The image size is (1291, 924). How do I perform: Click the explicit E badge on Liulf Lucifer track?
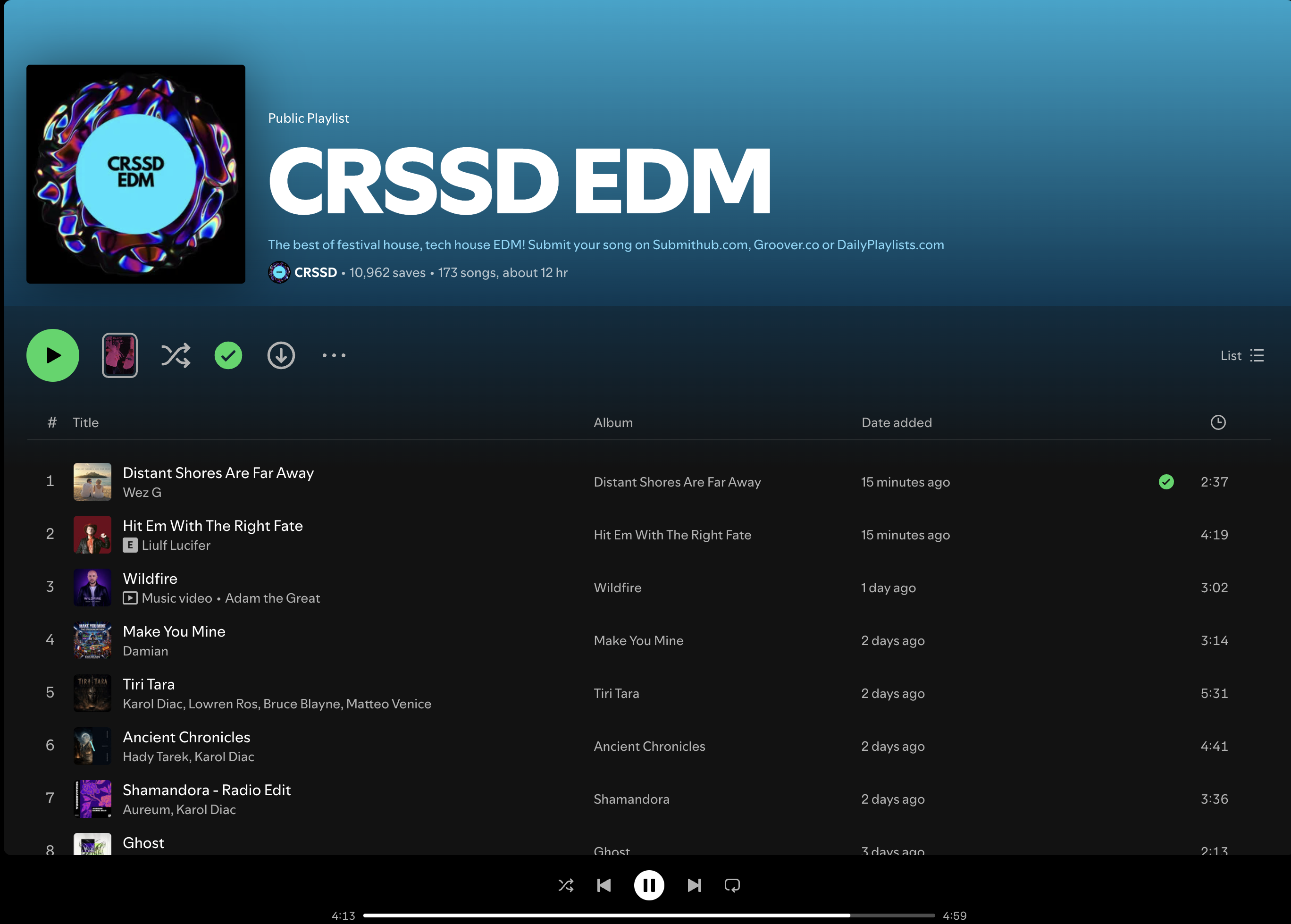pos(130,546)
